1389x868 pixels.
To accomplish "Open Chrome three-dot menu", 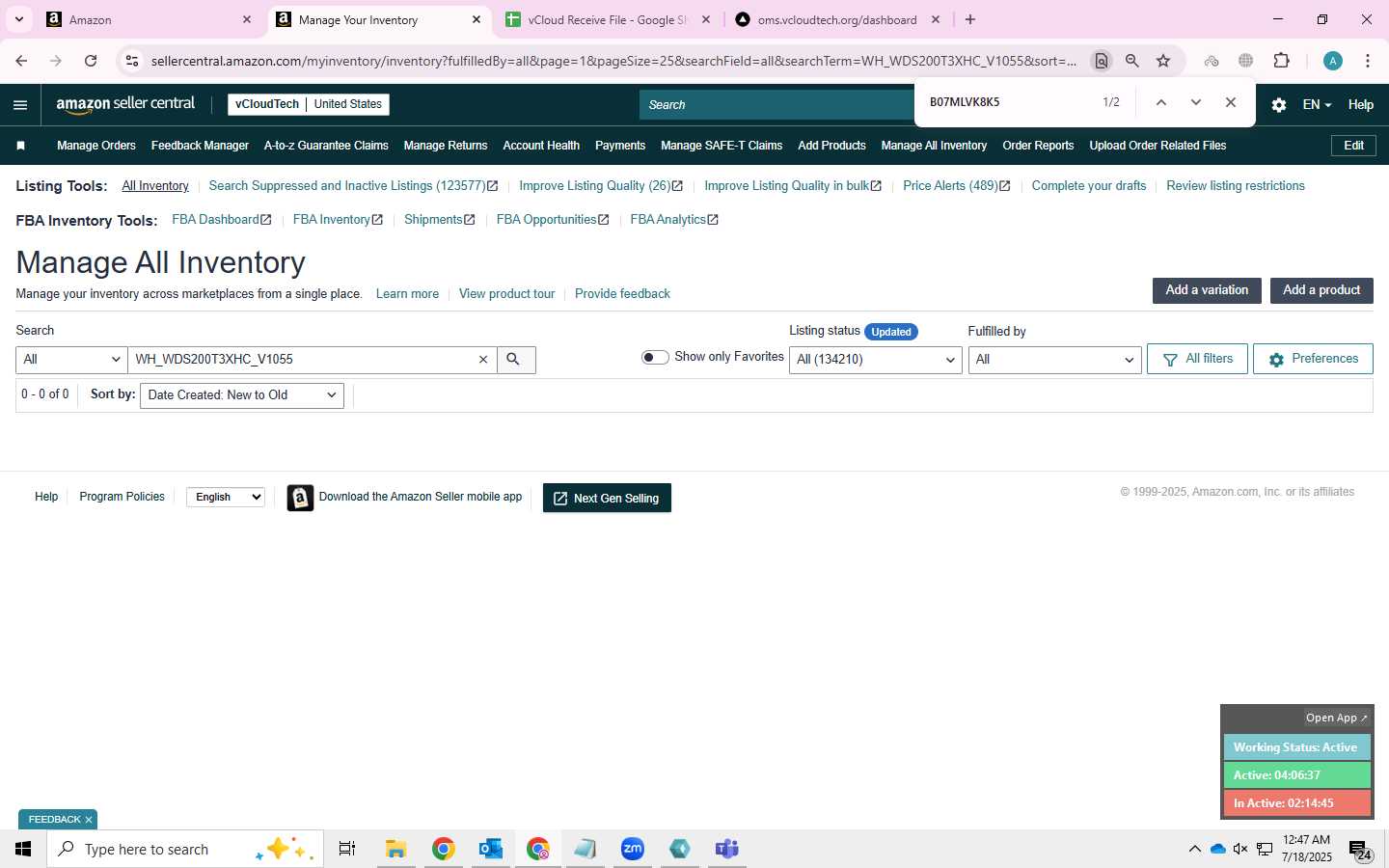I will point(1368,61).
